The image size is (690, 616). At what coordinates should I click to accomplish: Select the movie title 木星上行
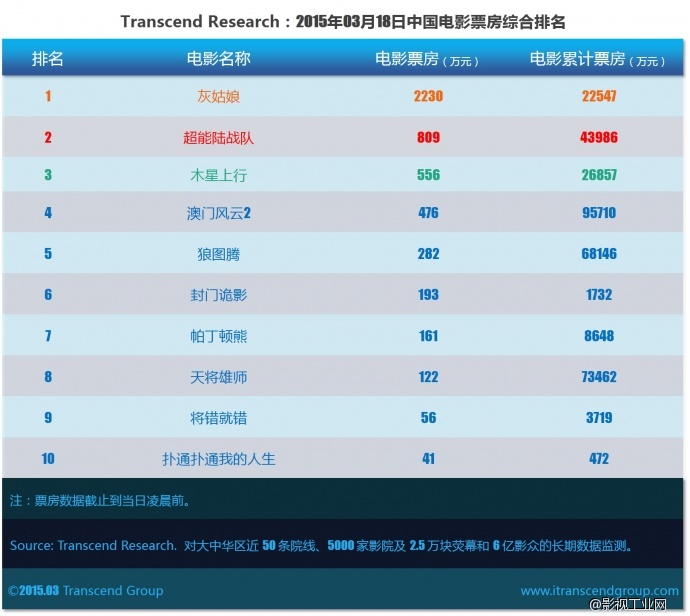tap(218, 175)
